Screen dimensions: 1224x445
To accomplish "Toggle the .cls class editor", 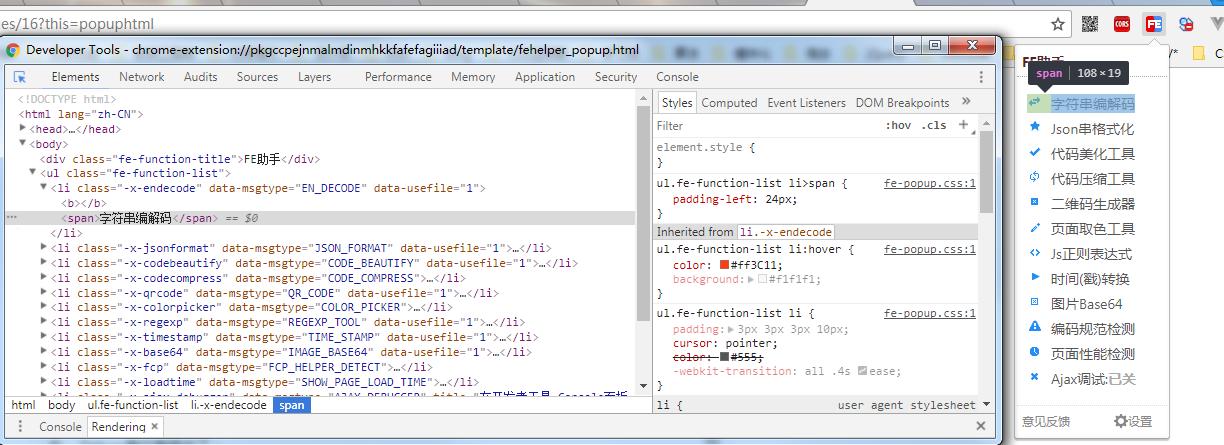I will (x=934, y=126).
